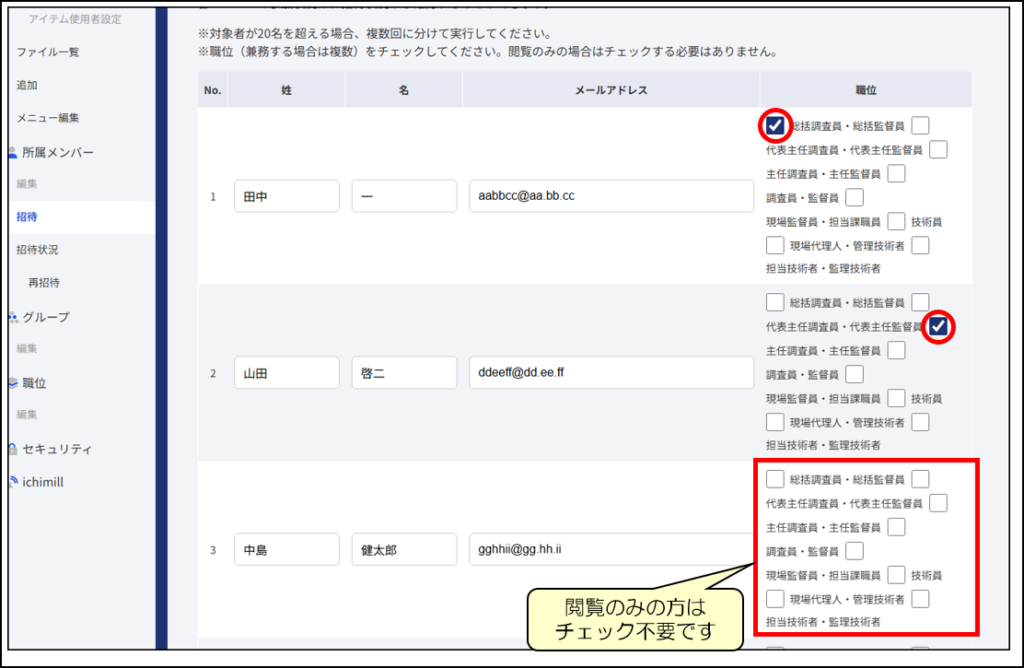Toggle checkbox on 主任調査員・主任監督員 line in 中島 row
The width and height of the screenshot is (1024, 668).
[x=897, y=528]
